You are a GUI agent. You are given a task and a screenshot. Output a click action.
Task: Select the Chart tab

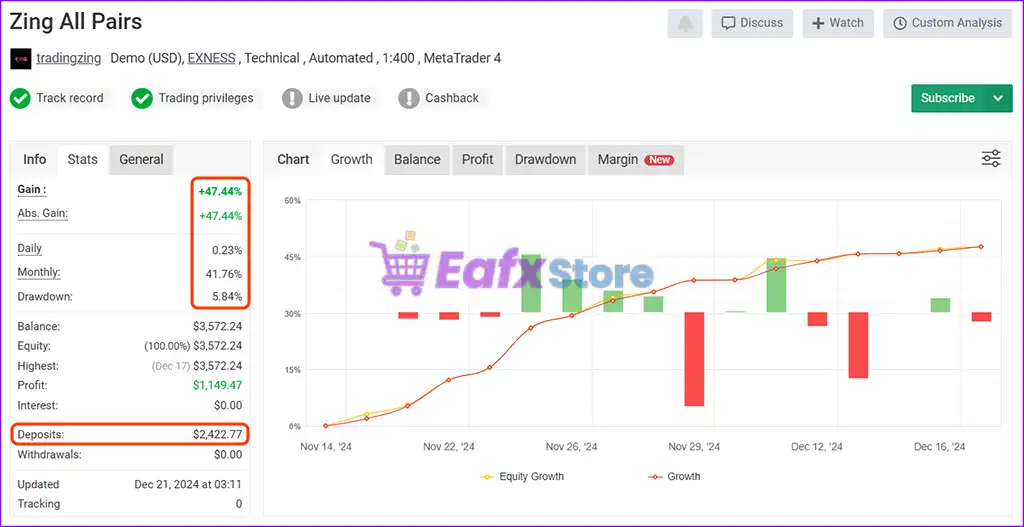pos(293,159)
